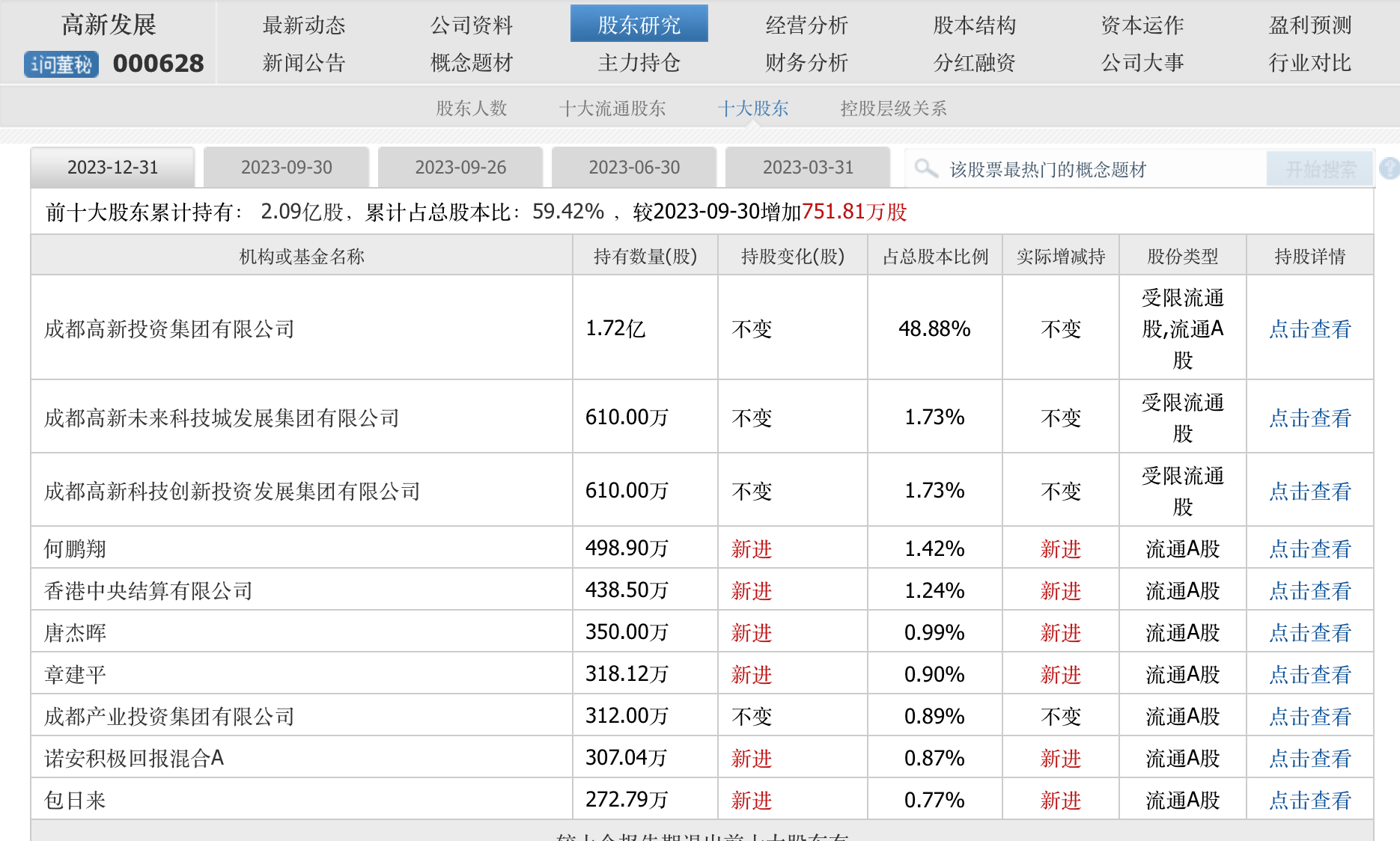The height and width of the screenshot is (841, 1400).
Task: Click 点击查看 for 诺安积极回报混合A
Action: [x=1309, y=759]
